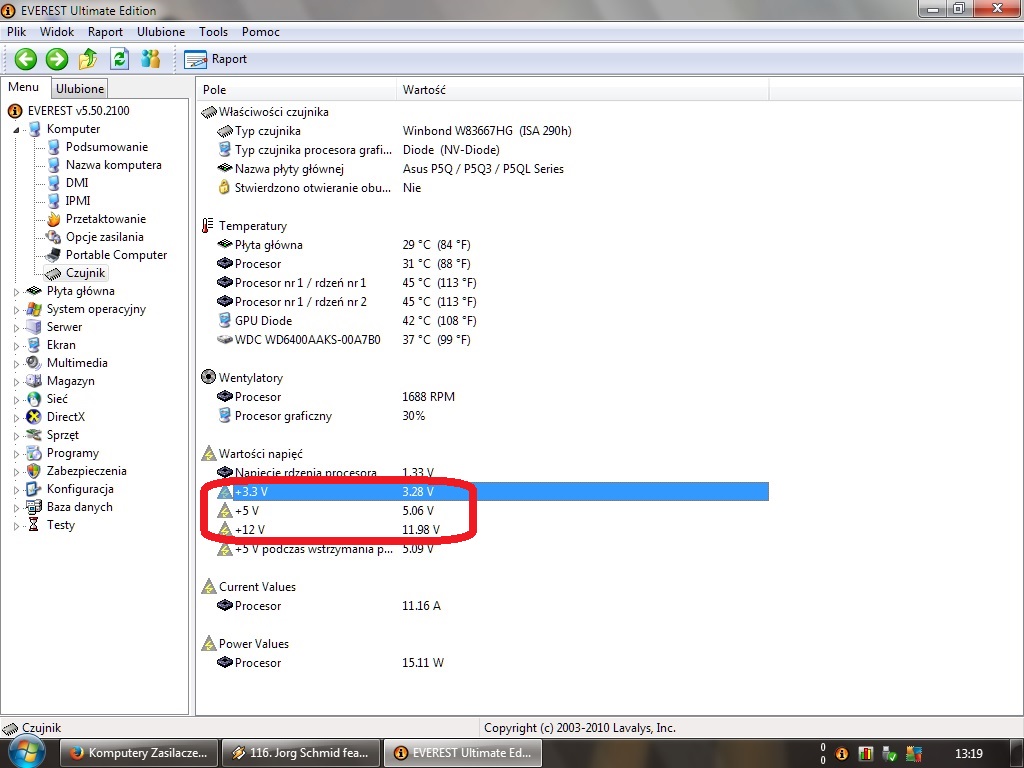
Task: Click the DirectX logo icon in tree
Action: (x=33, y=417)
